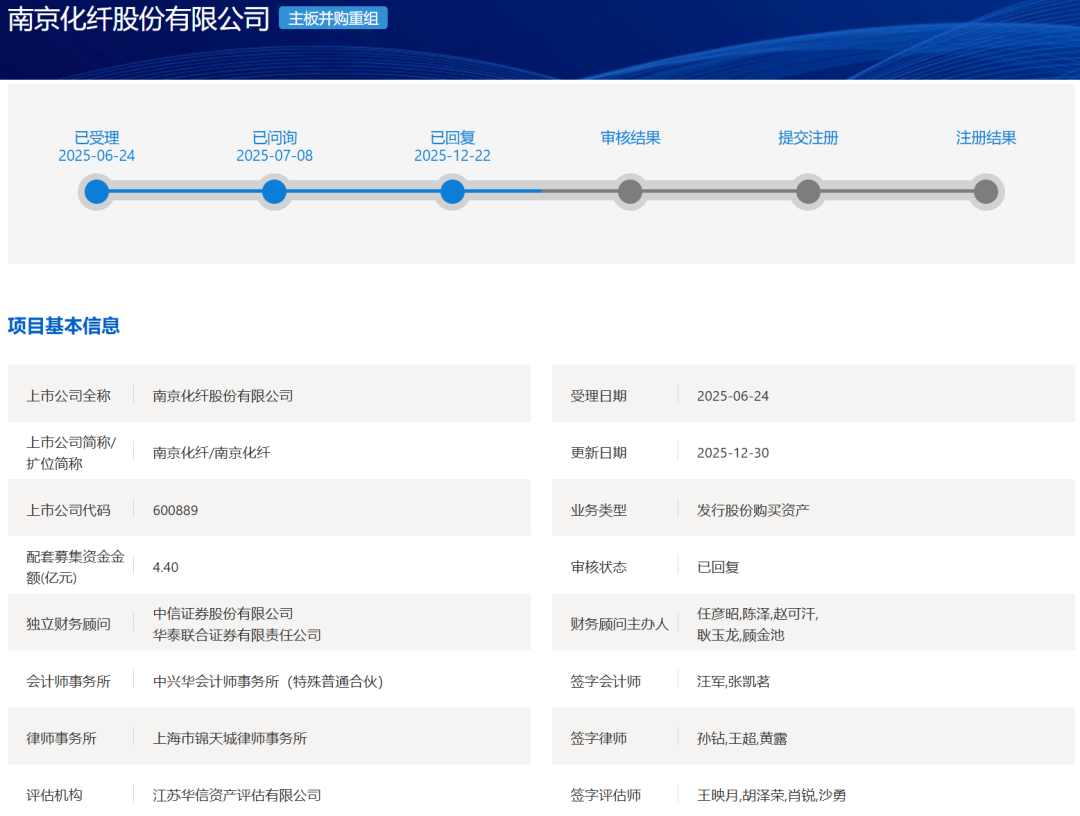Click the 已问询 timeline node circle

[274, 192]
